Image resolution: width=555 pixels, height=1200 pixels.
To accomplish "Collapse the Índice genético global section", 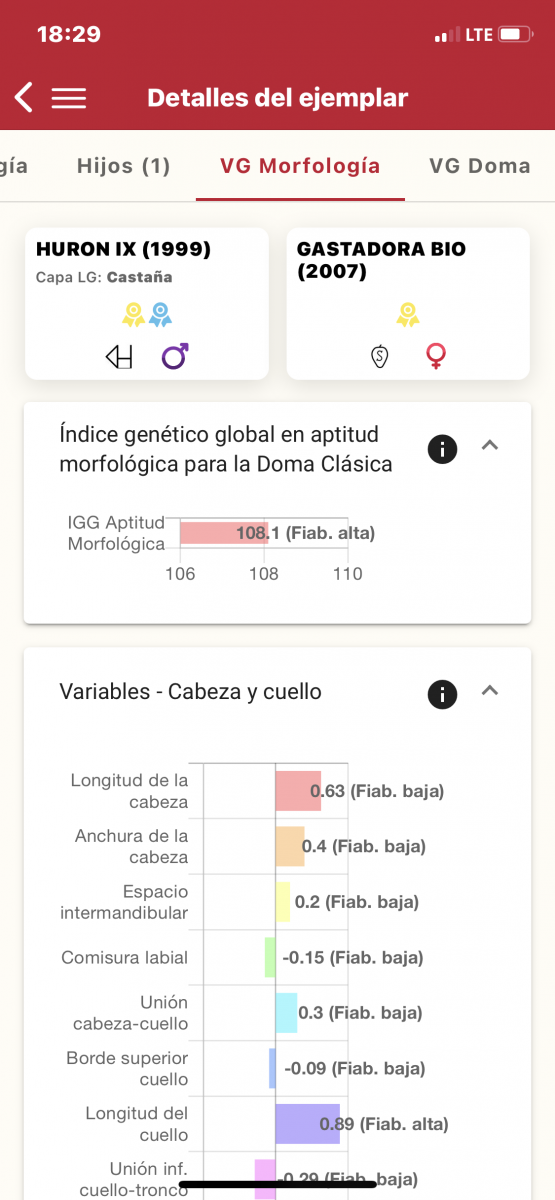I will (490, 446).
